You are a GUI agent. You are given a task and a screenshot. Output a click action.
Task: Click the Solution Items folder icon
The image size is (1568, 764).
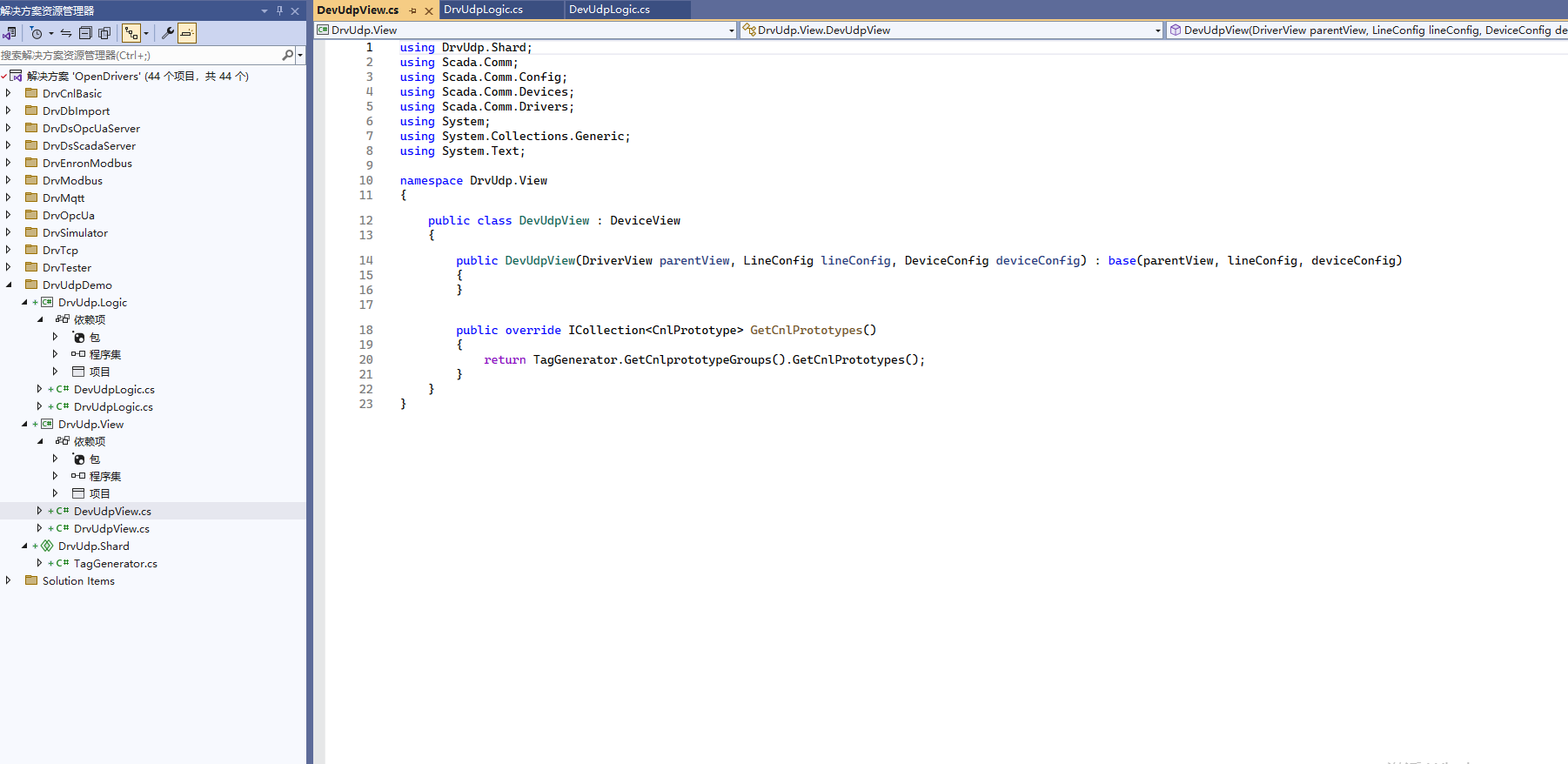pos(31,580)
